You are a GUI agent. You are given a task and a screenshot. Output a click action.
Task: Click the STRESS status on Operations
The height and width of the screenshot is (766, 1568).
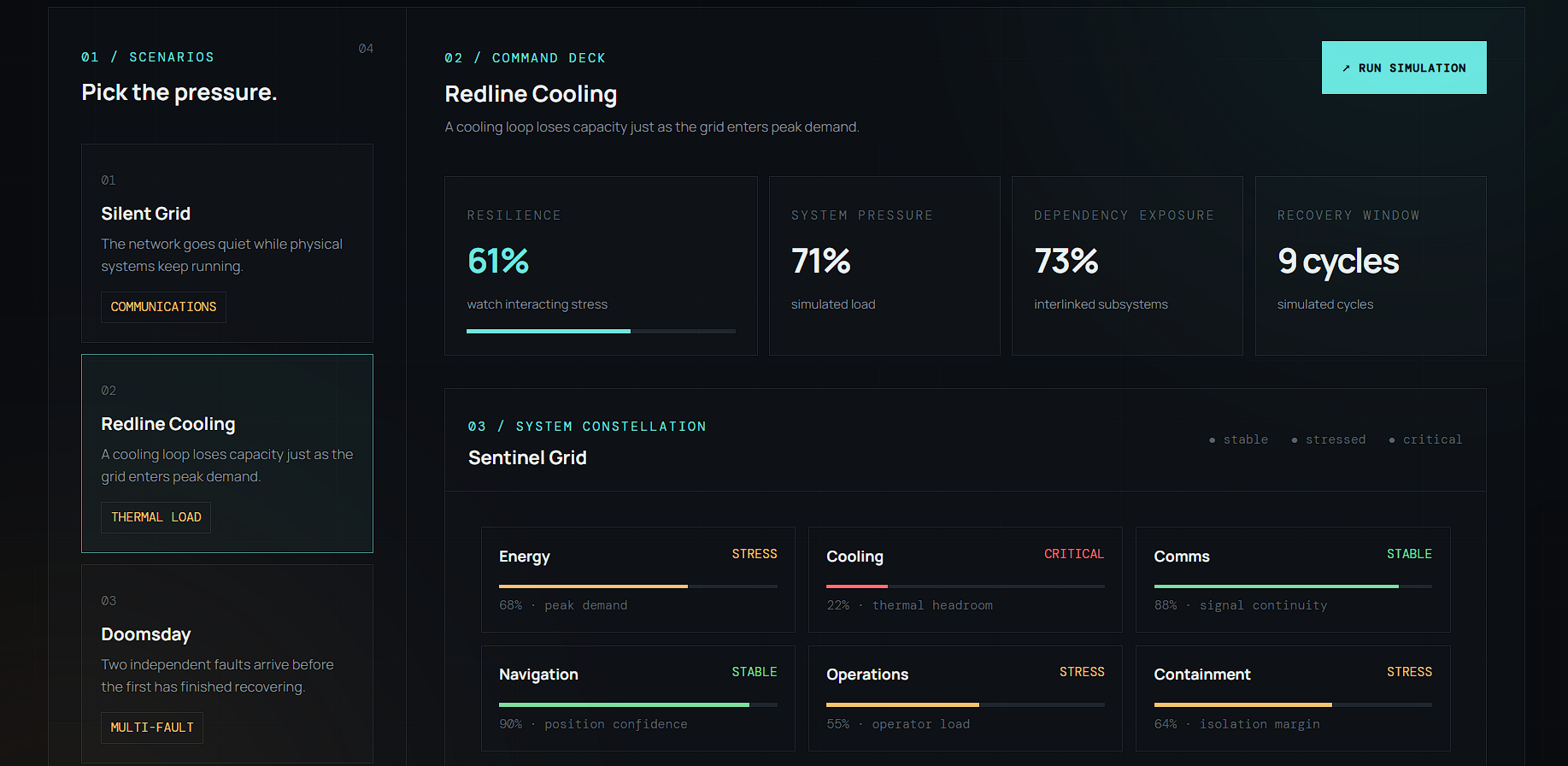pyautogui.click(x=1082, y=672)
